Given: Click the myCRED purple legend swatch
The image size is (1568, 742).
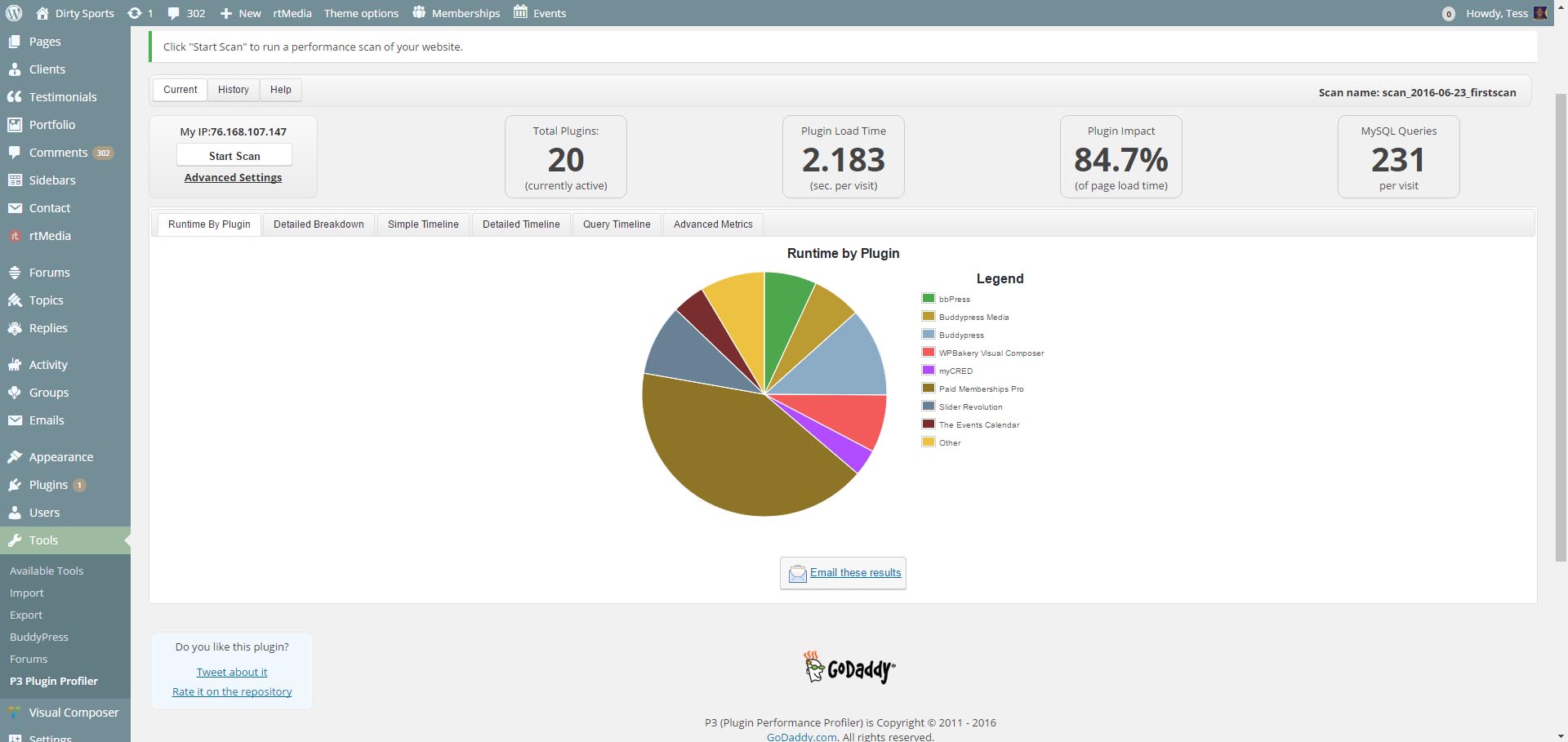Looking at the screenshot, I should click(929, 370).
